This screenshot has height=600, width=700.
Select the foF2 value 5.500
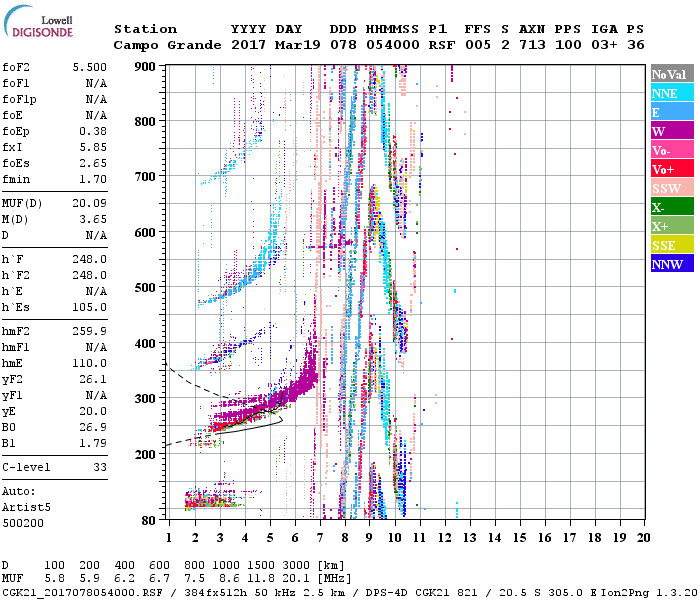[89, 64]
